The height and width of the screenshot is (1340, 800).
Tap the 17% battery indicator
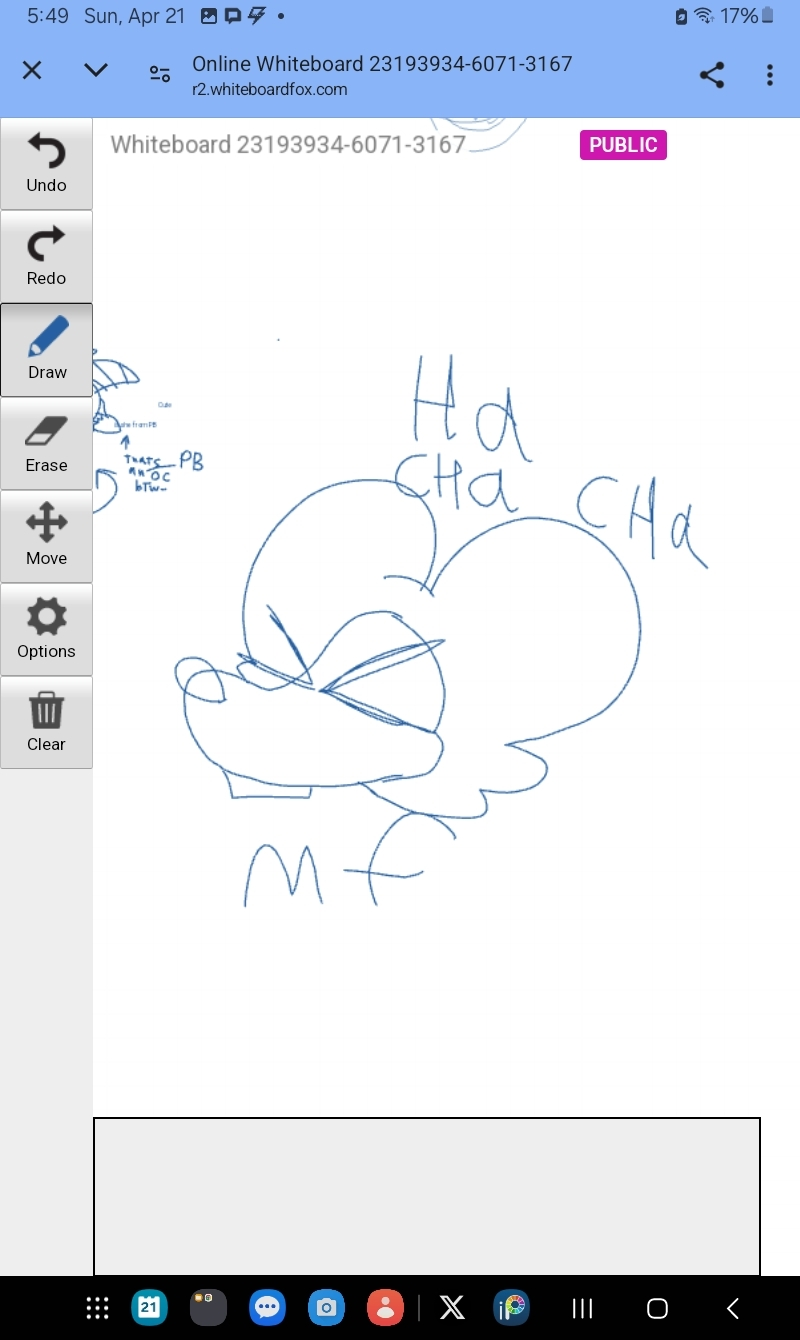tap(747, 16)
